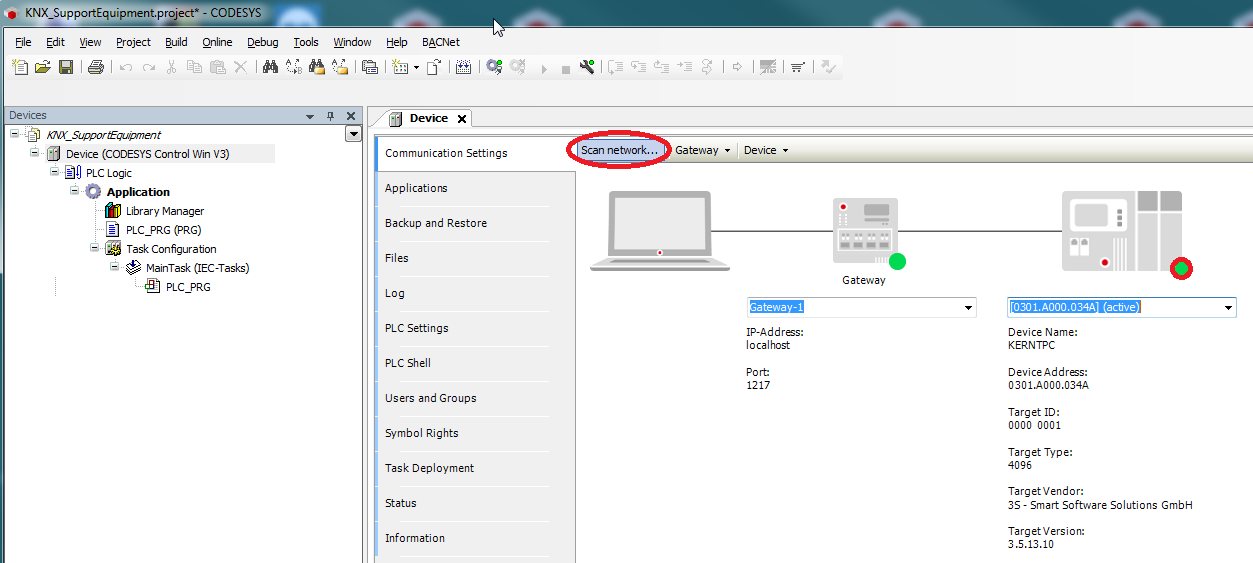This screenshot has width=1253, height=563.
Task: Click the Scan network button
Action: [x=619, y=150]
